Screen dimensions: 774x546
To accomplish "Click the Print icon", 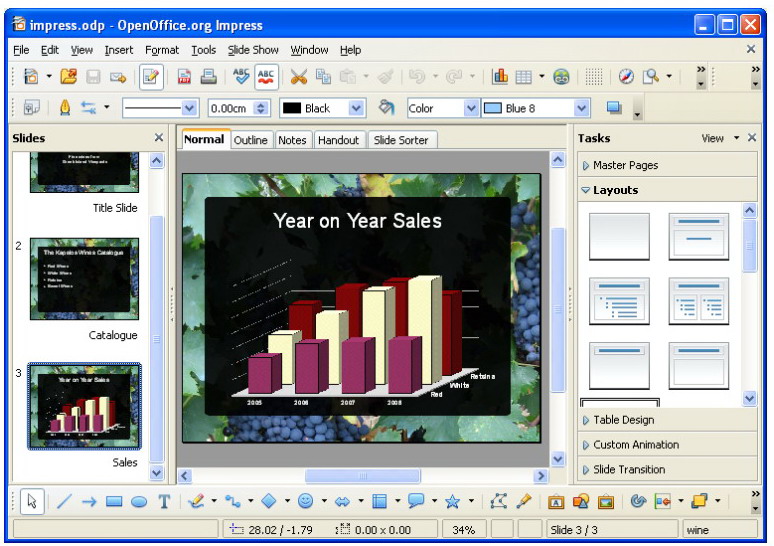I will (x=208, y=77).
